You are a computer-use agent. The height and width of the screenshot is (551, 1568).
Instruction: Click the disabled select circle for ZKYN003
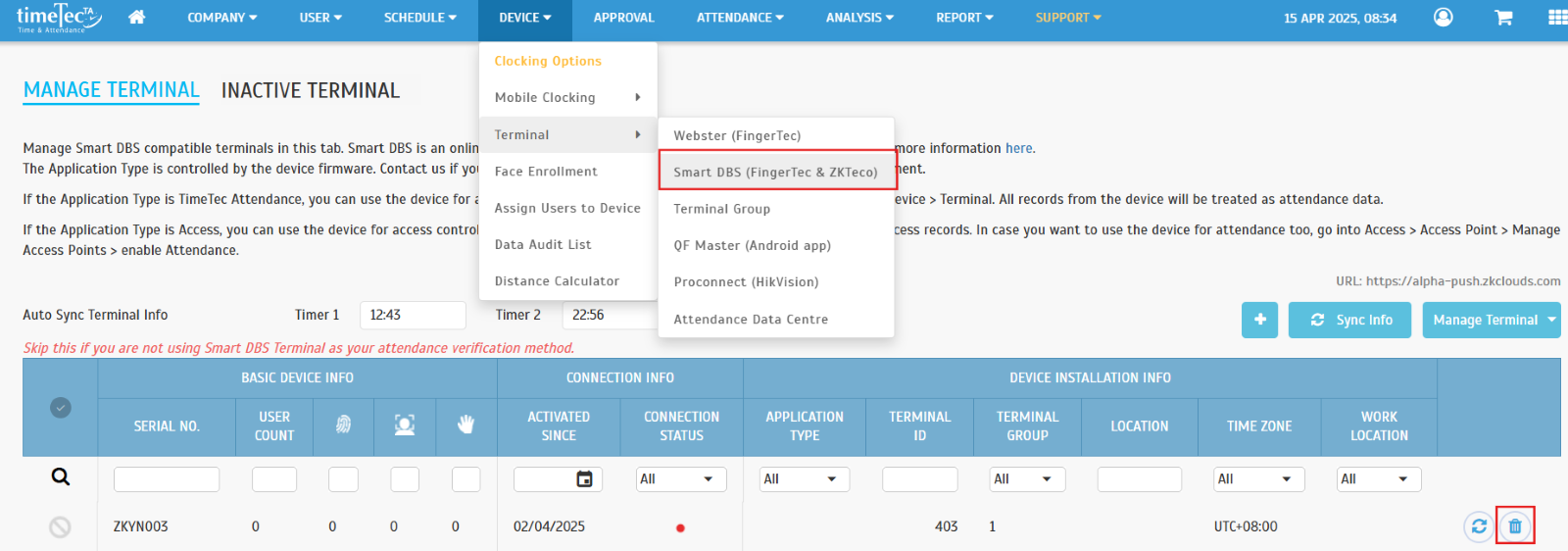[60, 527]
